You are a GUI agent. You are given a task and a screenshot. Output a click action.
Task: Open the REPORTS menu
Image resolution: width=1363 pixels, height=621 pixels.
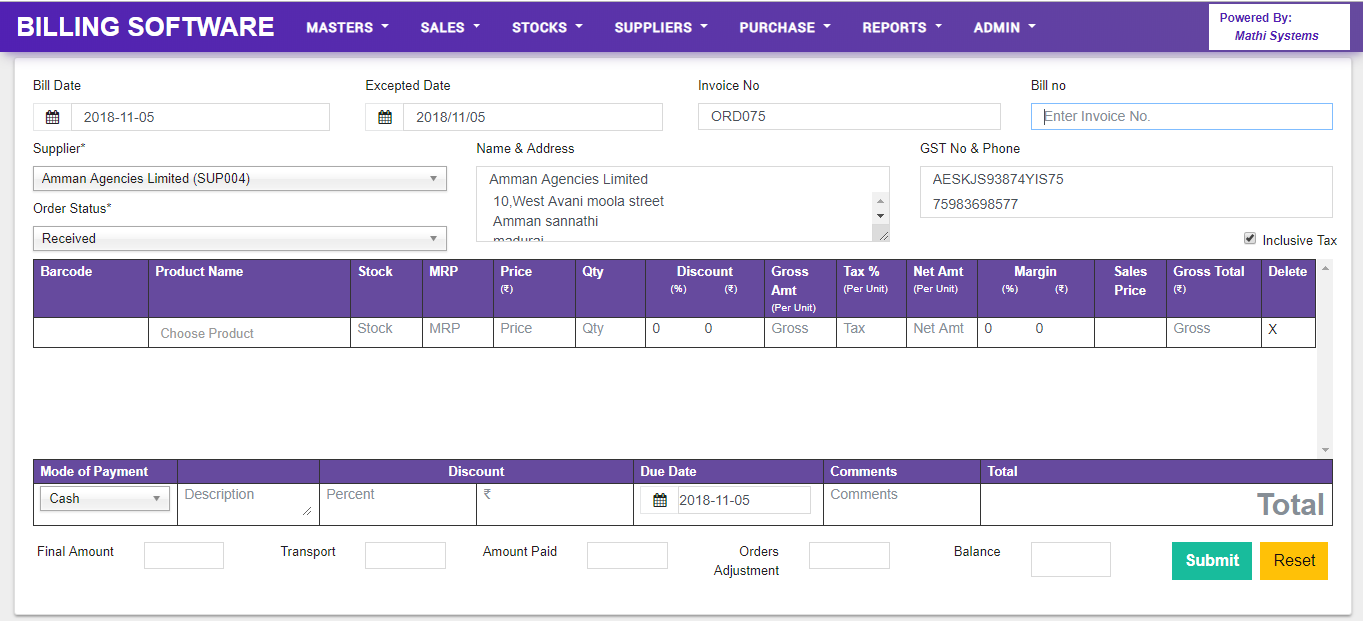coord(901,27)
